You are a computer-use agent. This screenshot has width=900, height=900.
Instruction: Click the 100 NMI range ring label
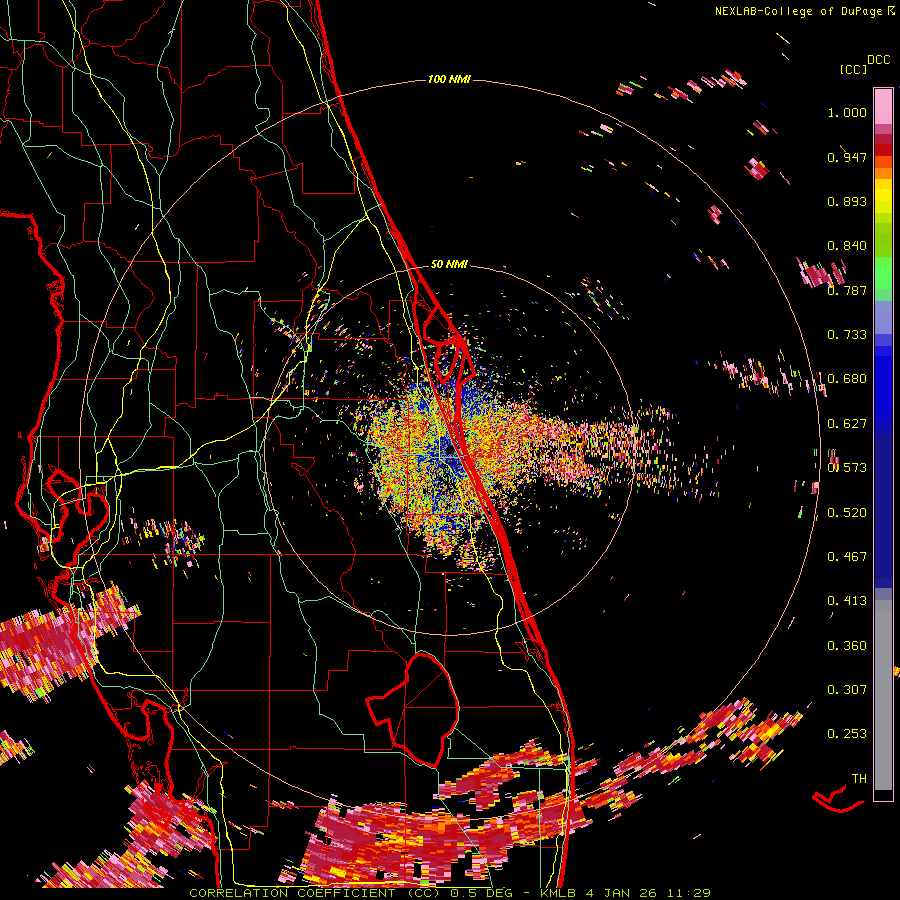(x=449, y=79)
